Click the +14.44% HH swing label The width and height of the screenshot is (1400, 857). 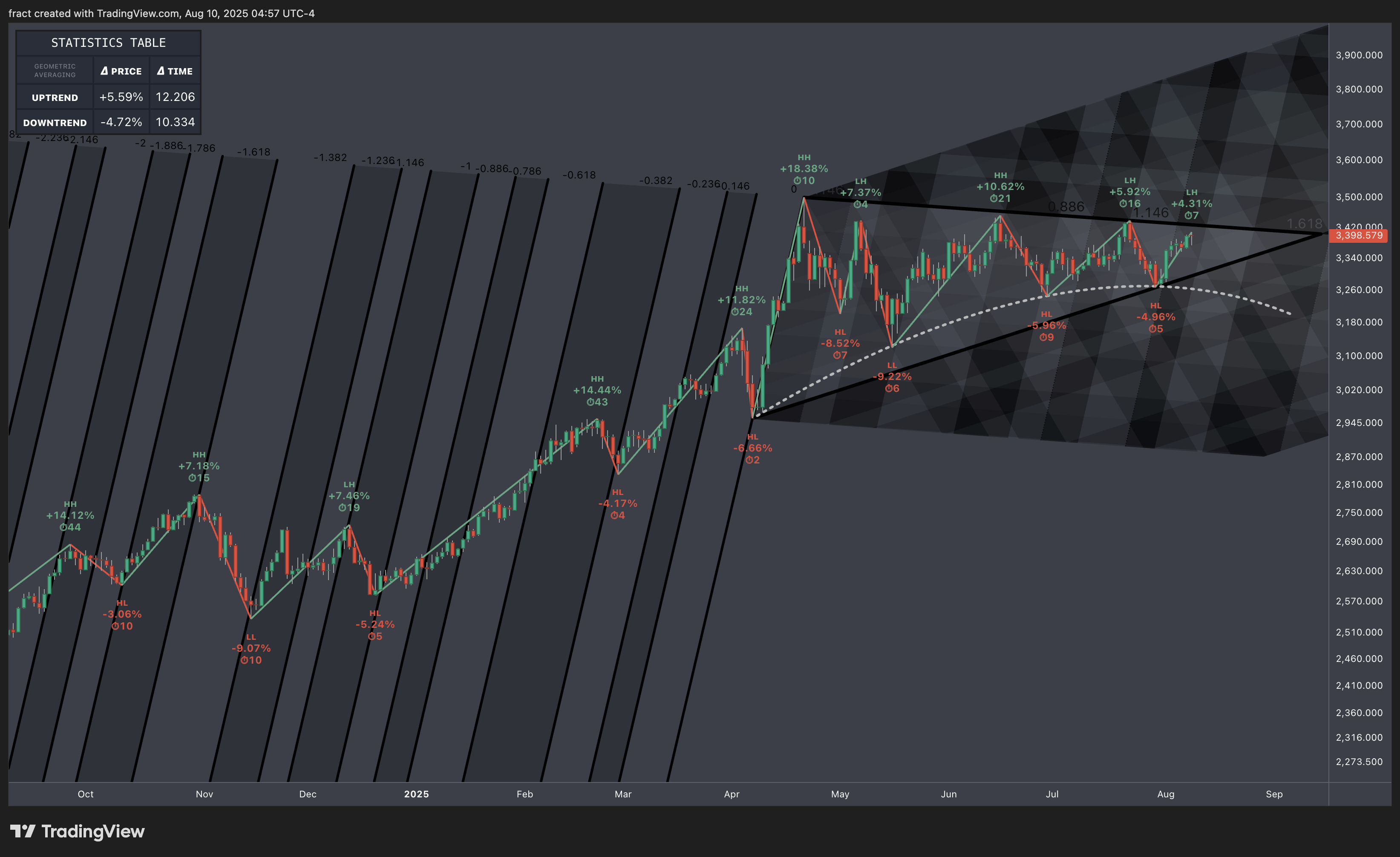(597, 390)
